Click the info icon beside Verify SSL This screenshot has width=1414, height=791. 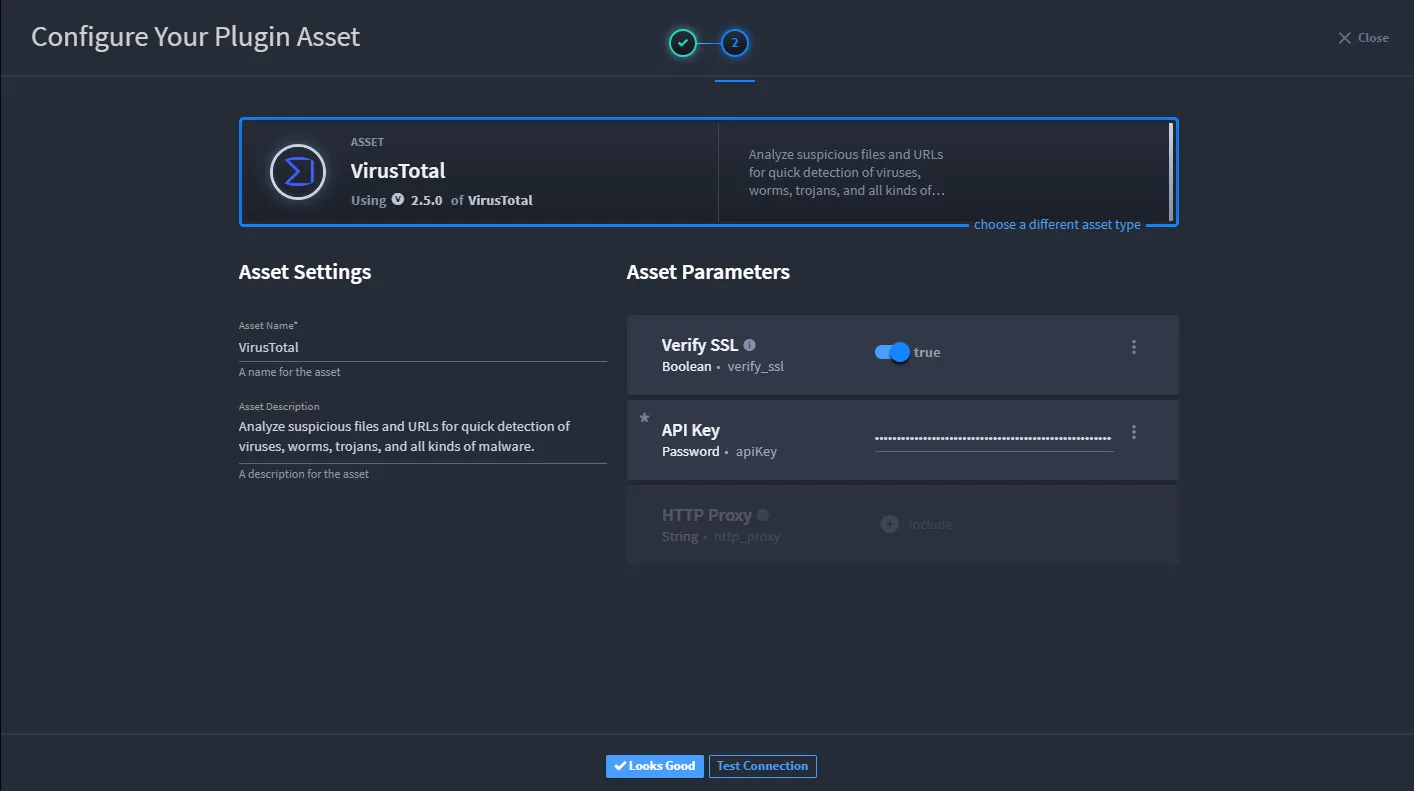click(x=750, y=345)
